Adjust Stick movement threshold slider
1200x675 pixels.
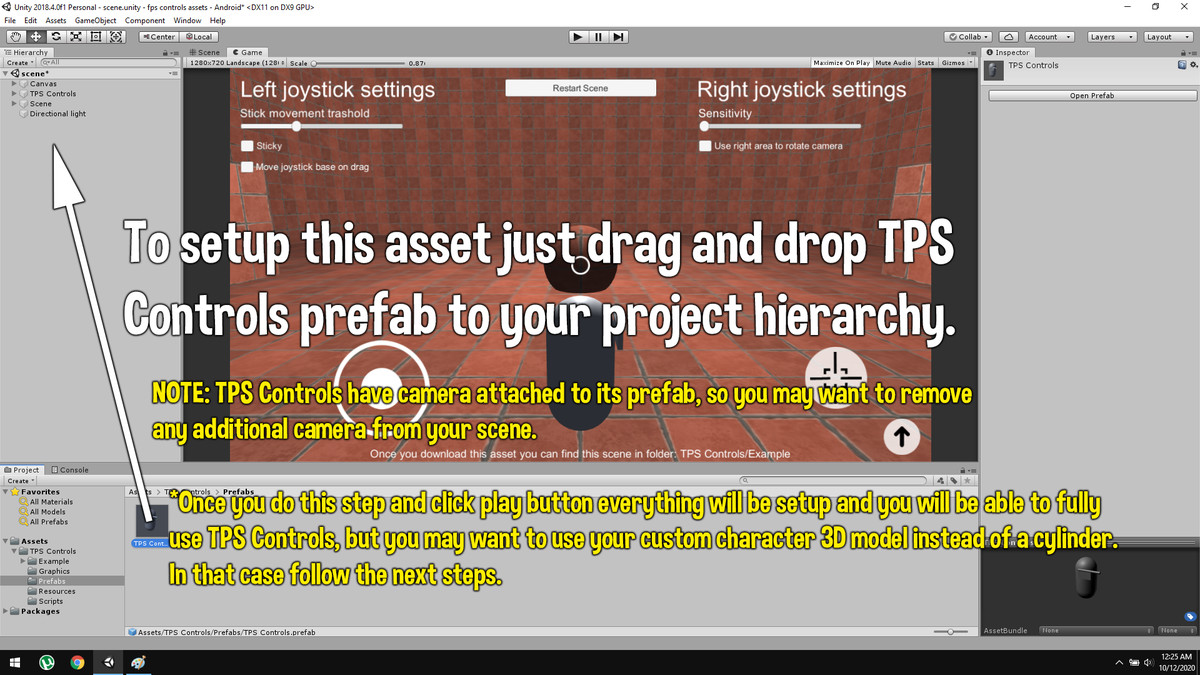[x=321, y=127]
